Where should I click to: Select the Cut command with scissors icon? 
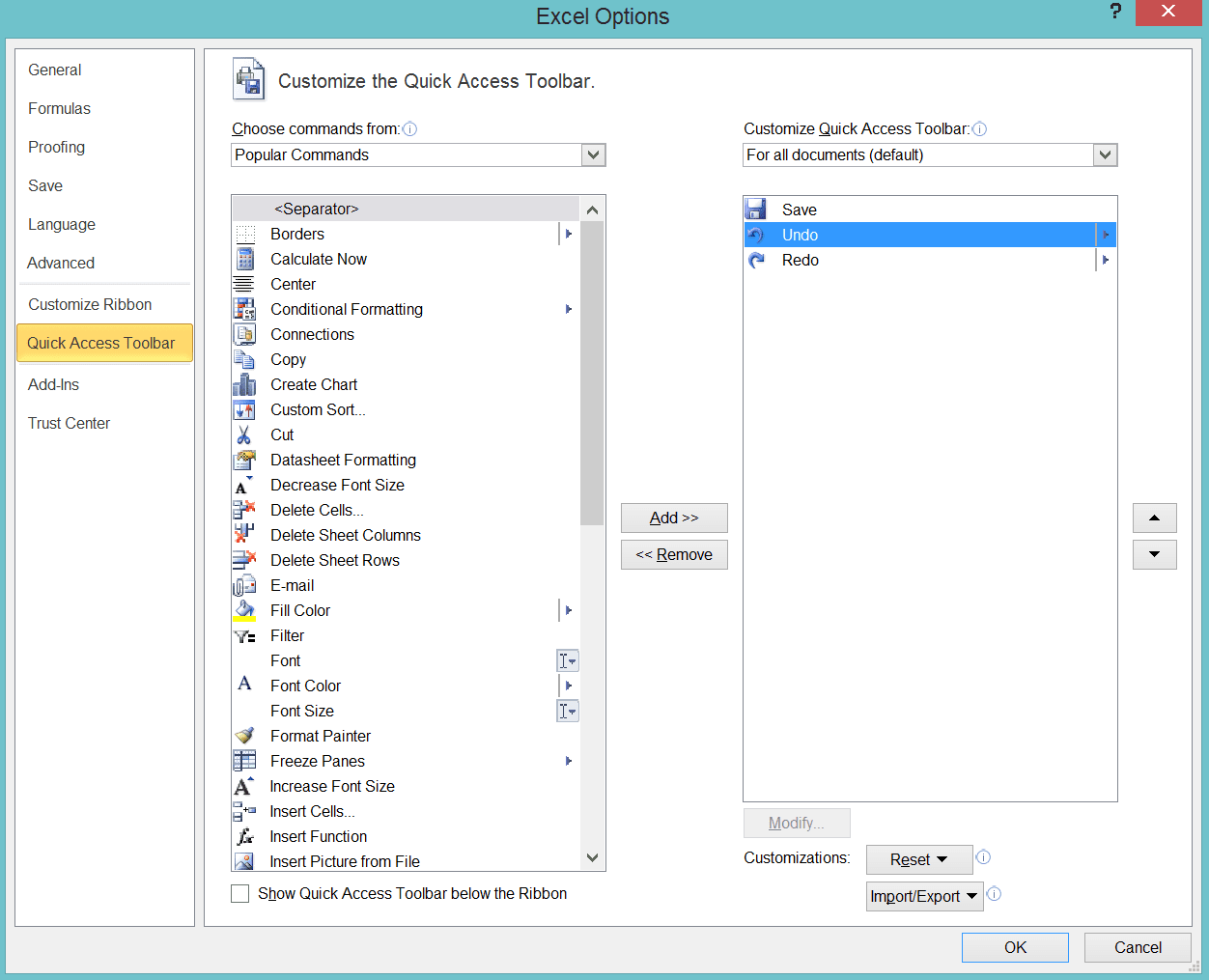coord(243,434)
